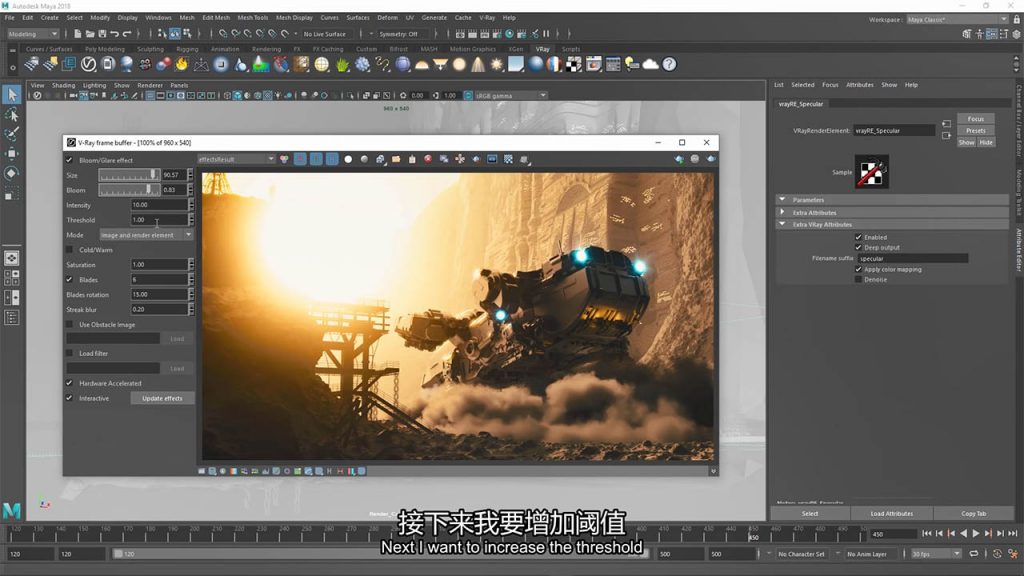Click the open folder icon in frame buffer toolbar
1024x576 pixels.
[396, 159]
